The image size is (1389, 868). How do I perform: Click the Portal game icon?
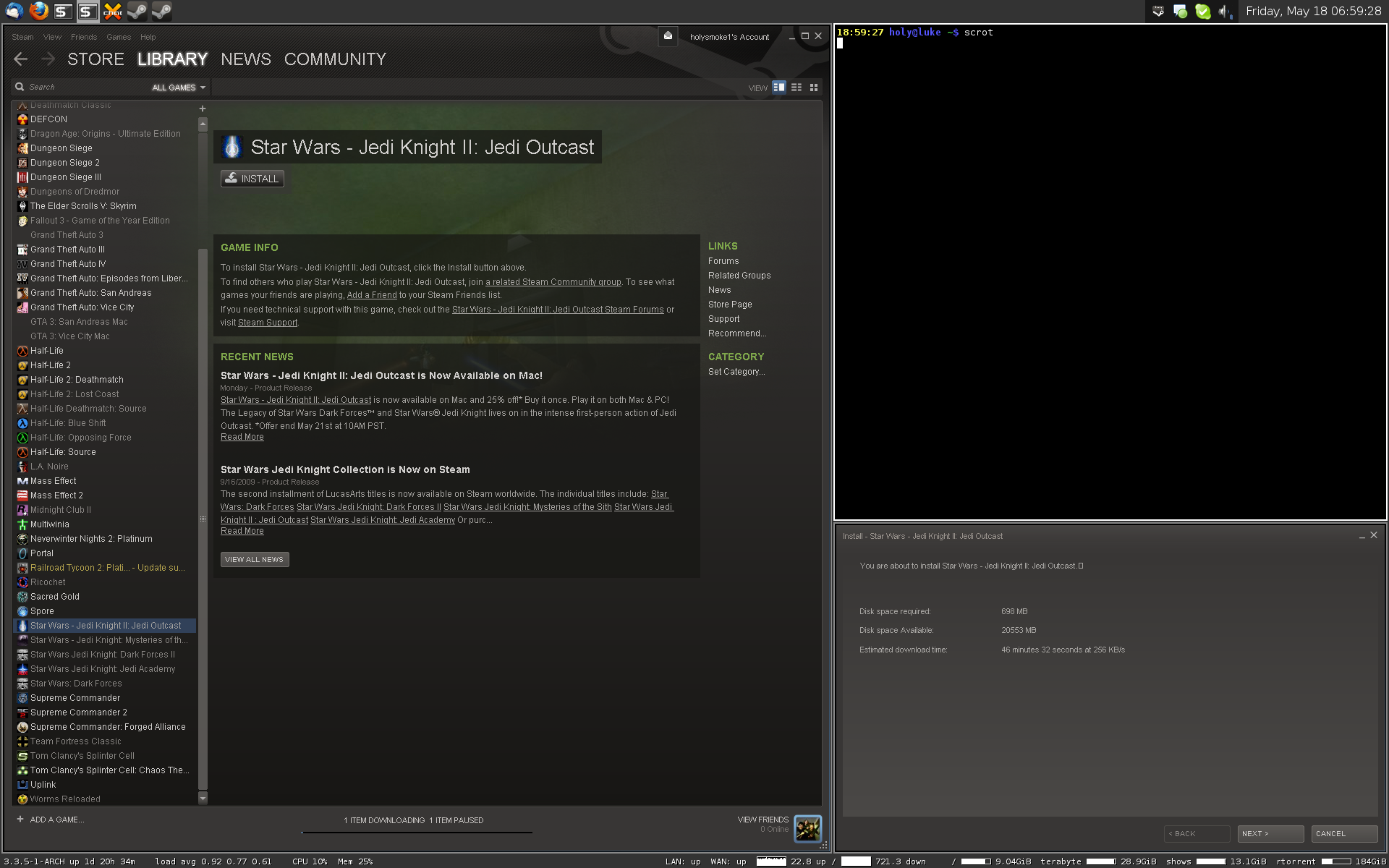click(22, 553)
